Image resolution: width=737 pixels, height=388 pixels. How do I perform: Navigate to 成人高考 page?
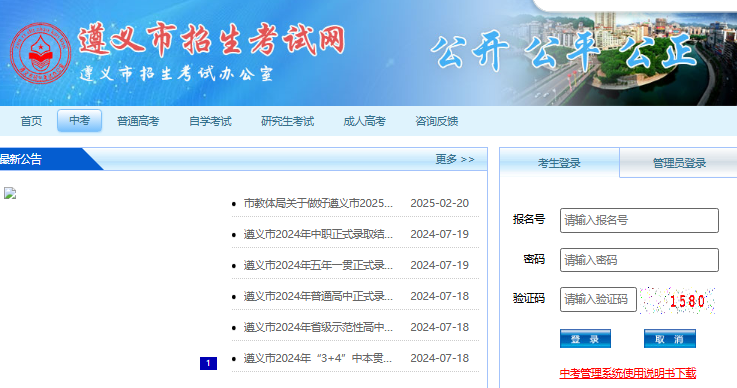click(364, 121)
